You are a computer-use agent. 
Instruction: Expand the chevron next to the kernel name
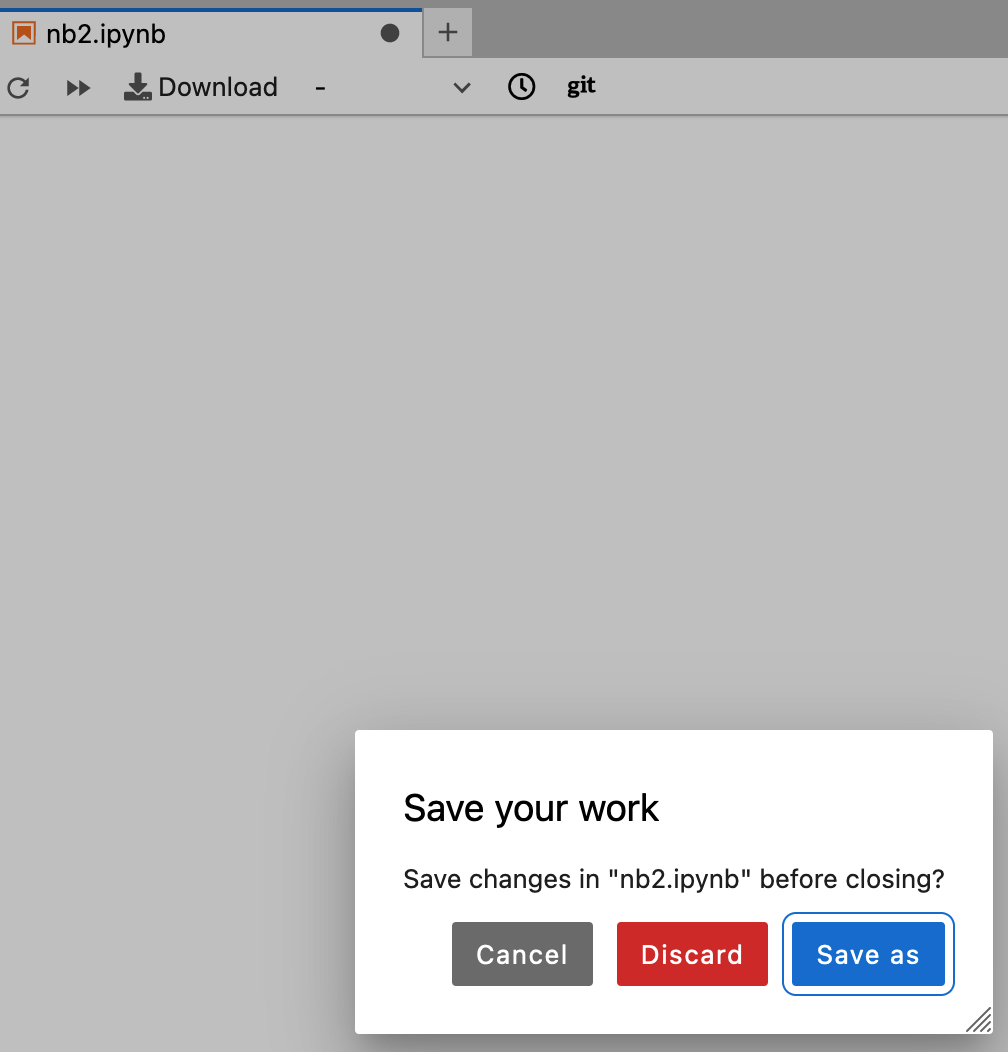[x=462, y=88]
